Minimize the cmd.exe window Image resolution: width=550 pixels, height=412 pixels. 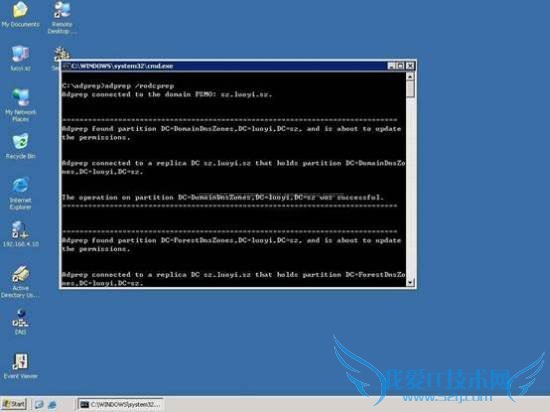pos(391,66)
